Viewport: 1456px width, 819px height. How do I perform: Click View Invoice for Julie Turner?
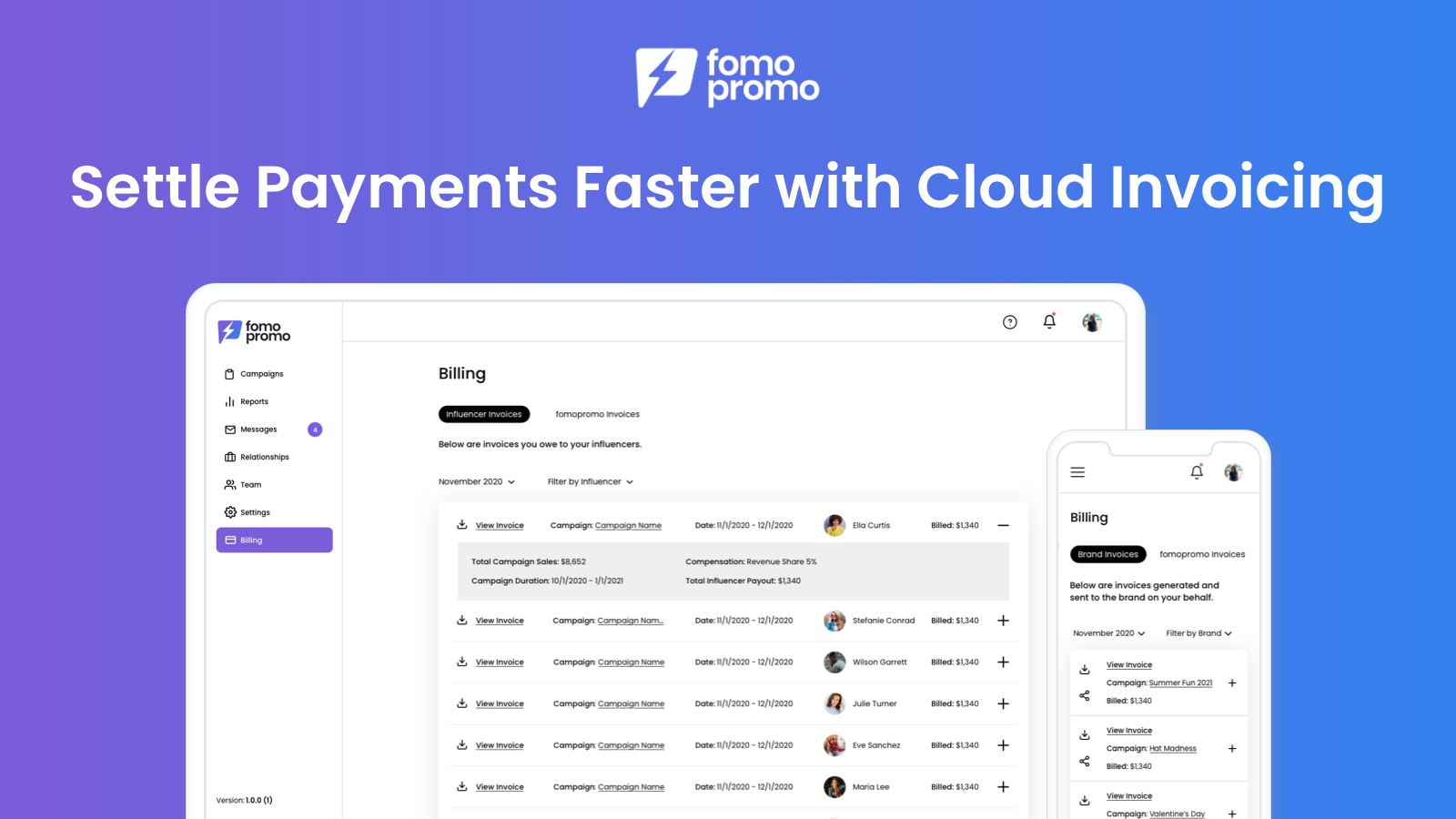click(500, 703)
